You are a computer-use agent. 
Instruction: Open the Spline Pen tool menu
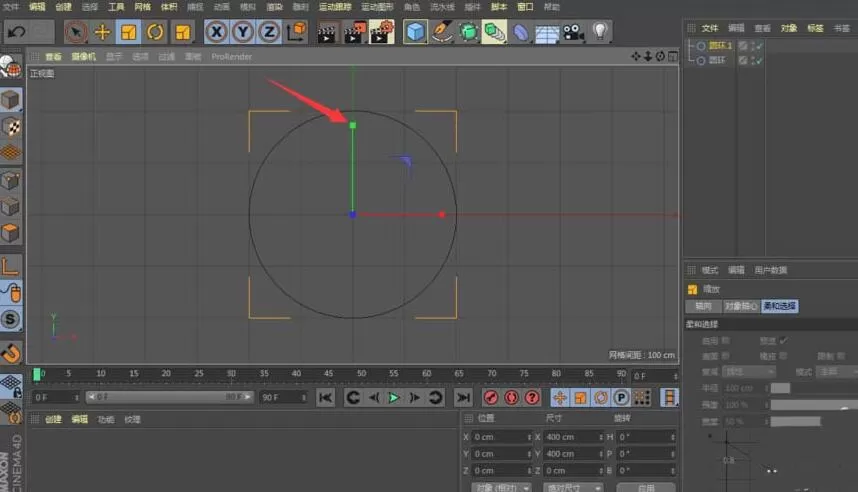[442, 32]
